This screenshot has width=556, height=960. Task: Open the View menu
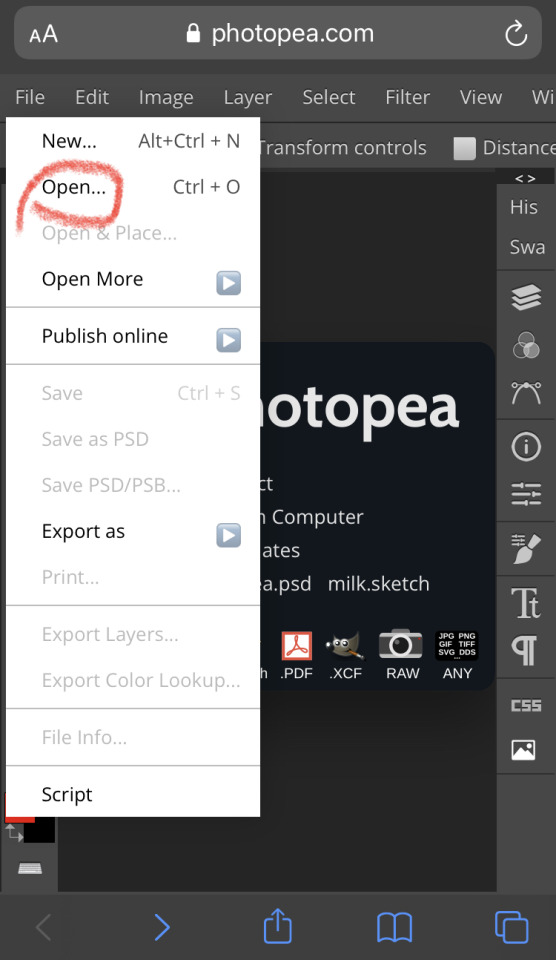(x=481, y=97)
